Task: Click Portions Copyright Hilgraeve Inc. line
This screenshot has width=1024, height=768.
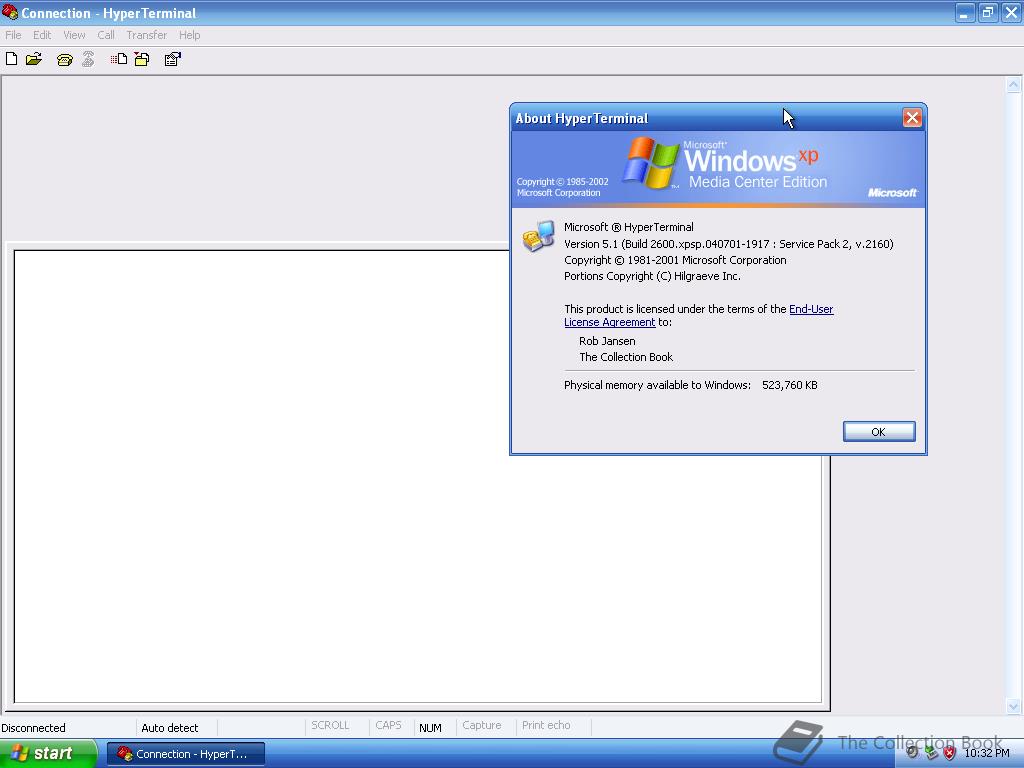Action: (652, 276)
